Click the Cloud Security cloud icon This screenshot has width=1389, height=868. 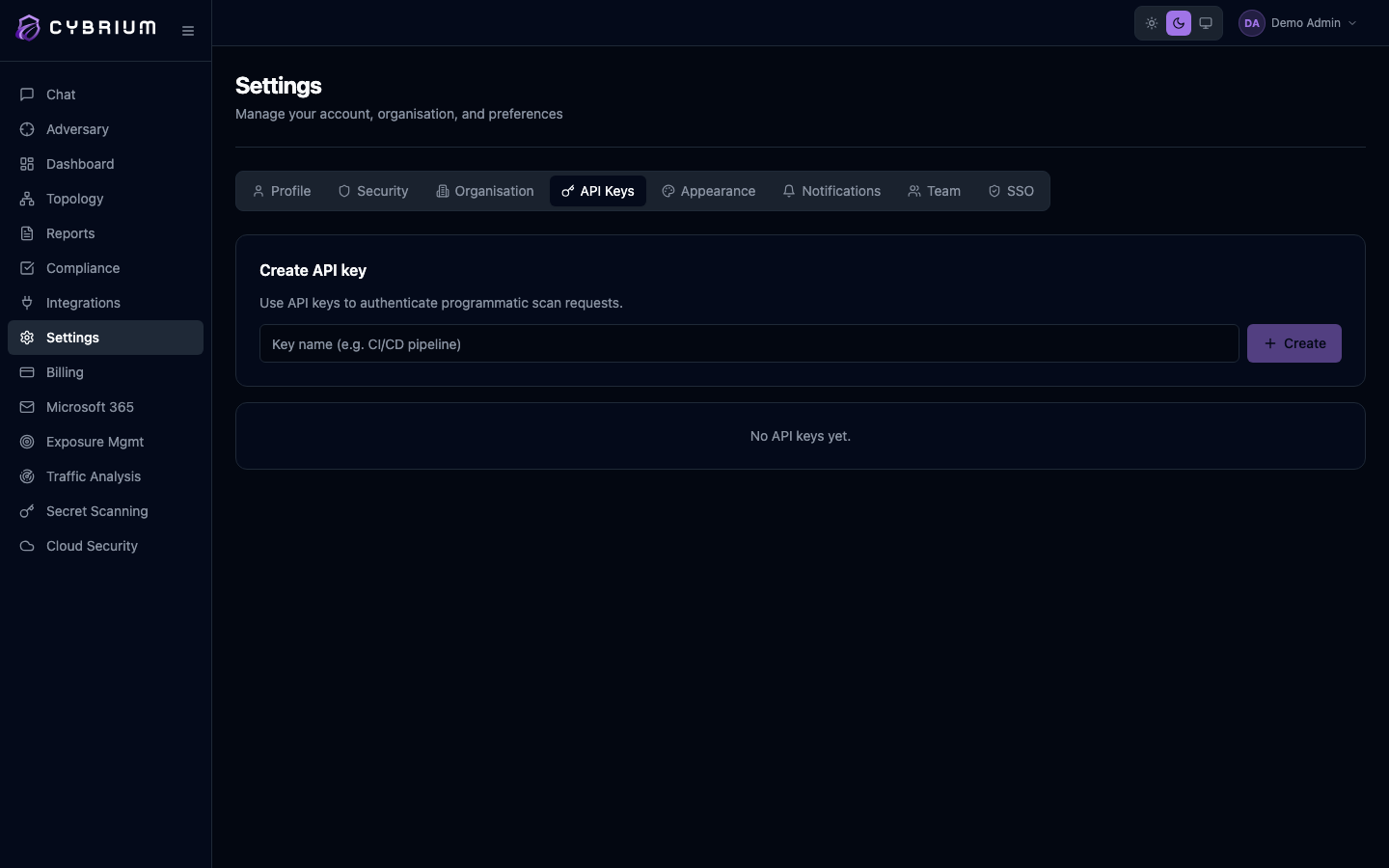pyautogui.click(x=27, y=546)
